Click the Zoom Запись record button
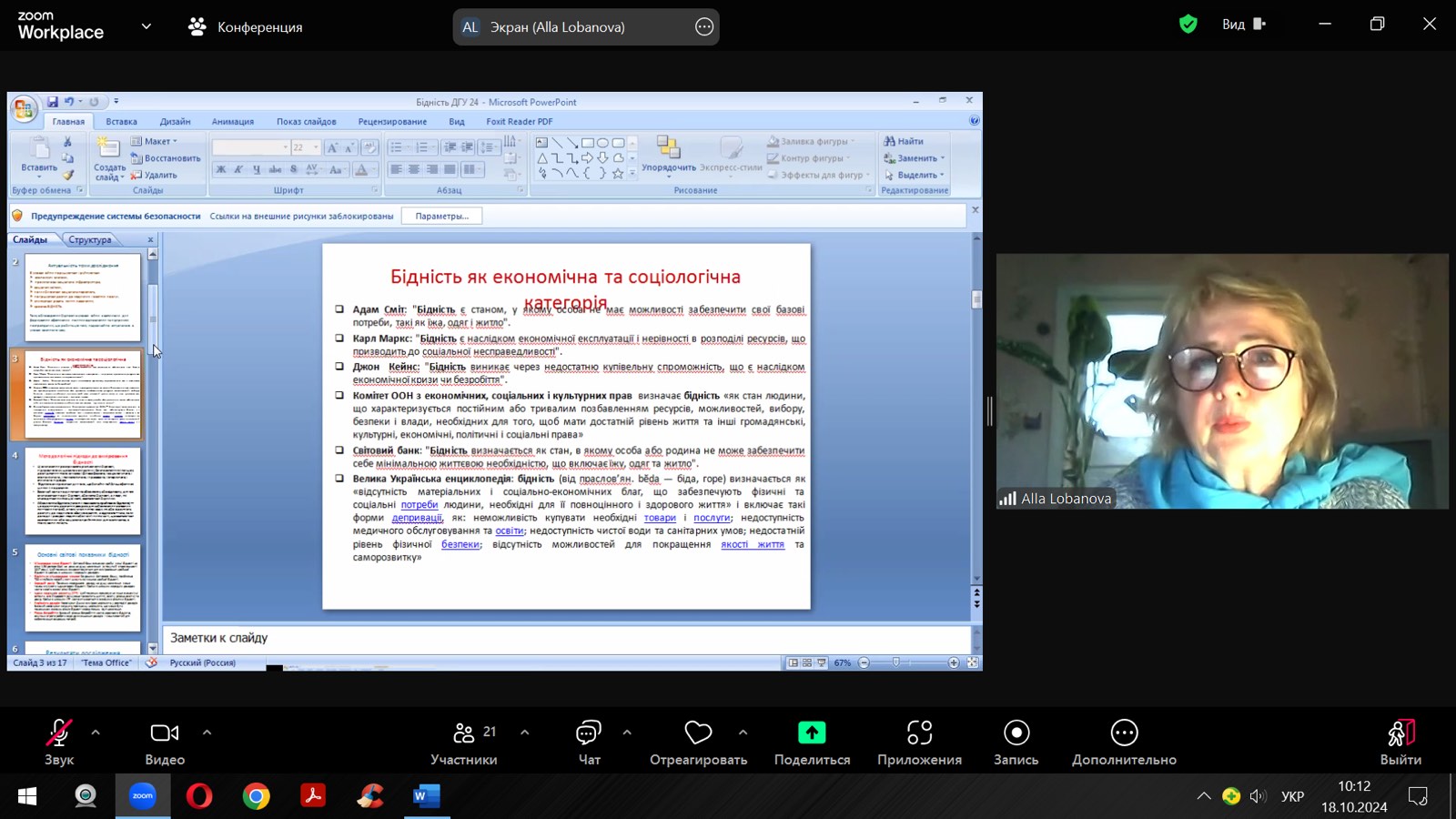The image size is (1456, 819). pos(1016,743)
